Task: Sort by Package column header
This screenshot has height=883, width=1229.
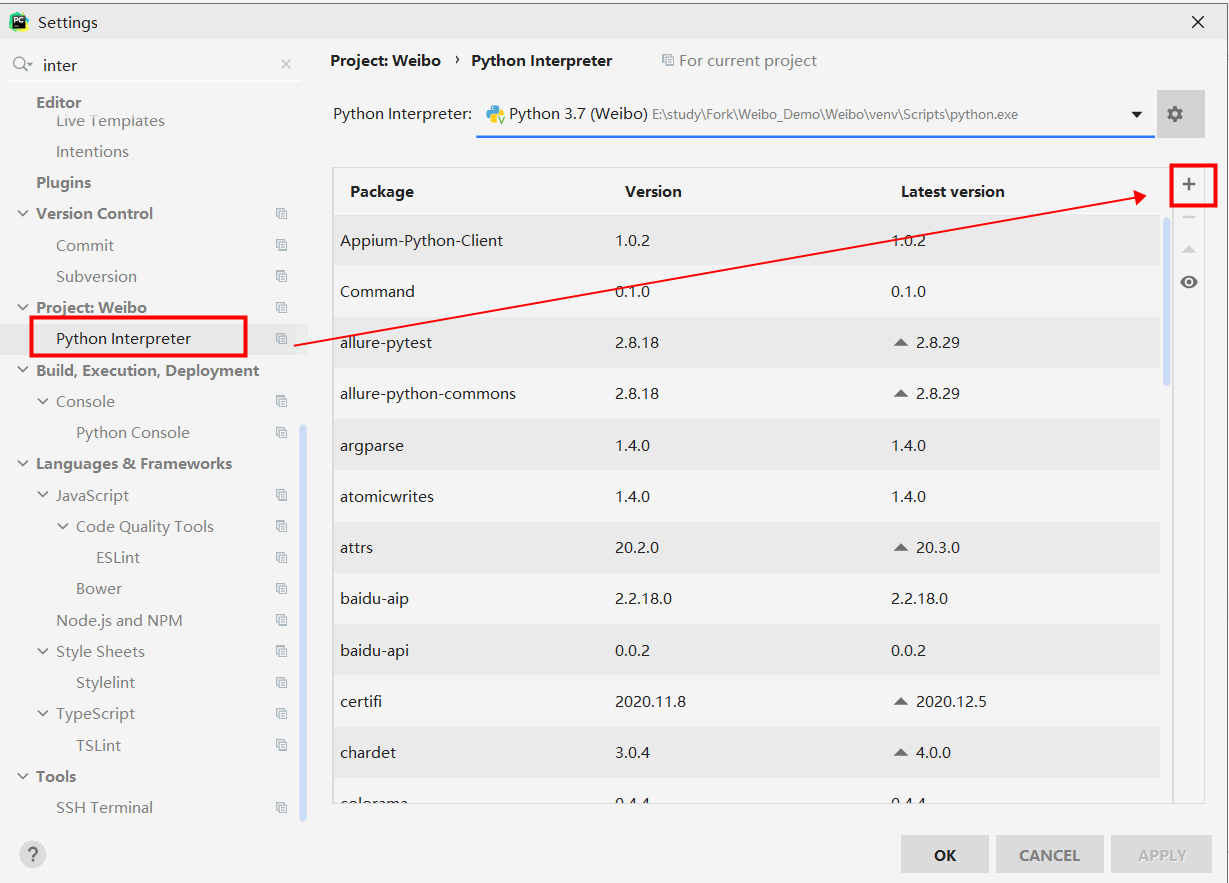Action: (382, 192)
